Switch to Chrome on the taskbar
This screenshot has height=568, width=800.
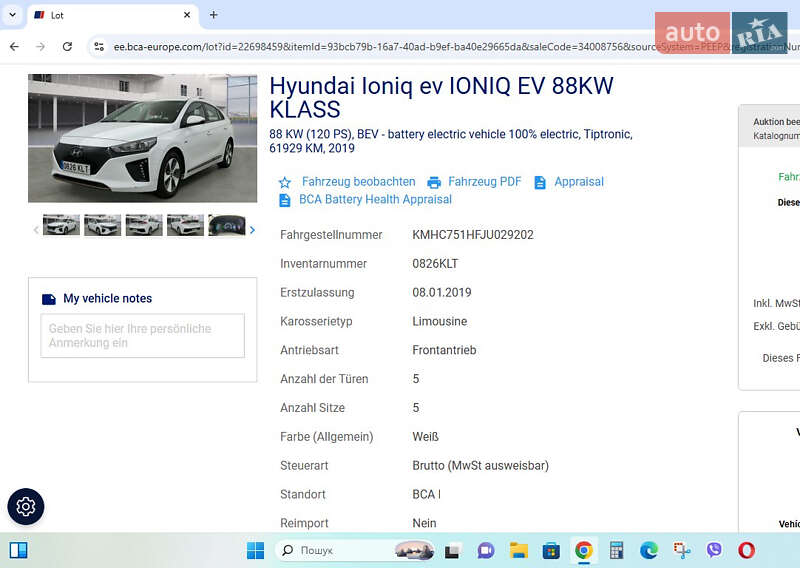584,551
